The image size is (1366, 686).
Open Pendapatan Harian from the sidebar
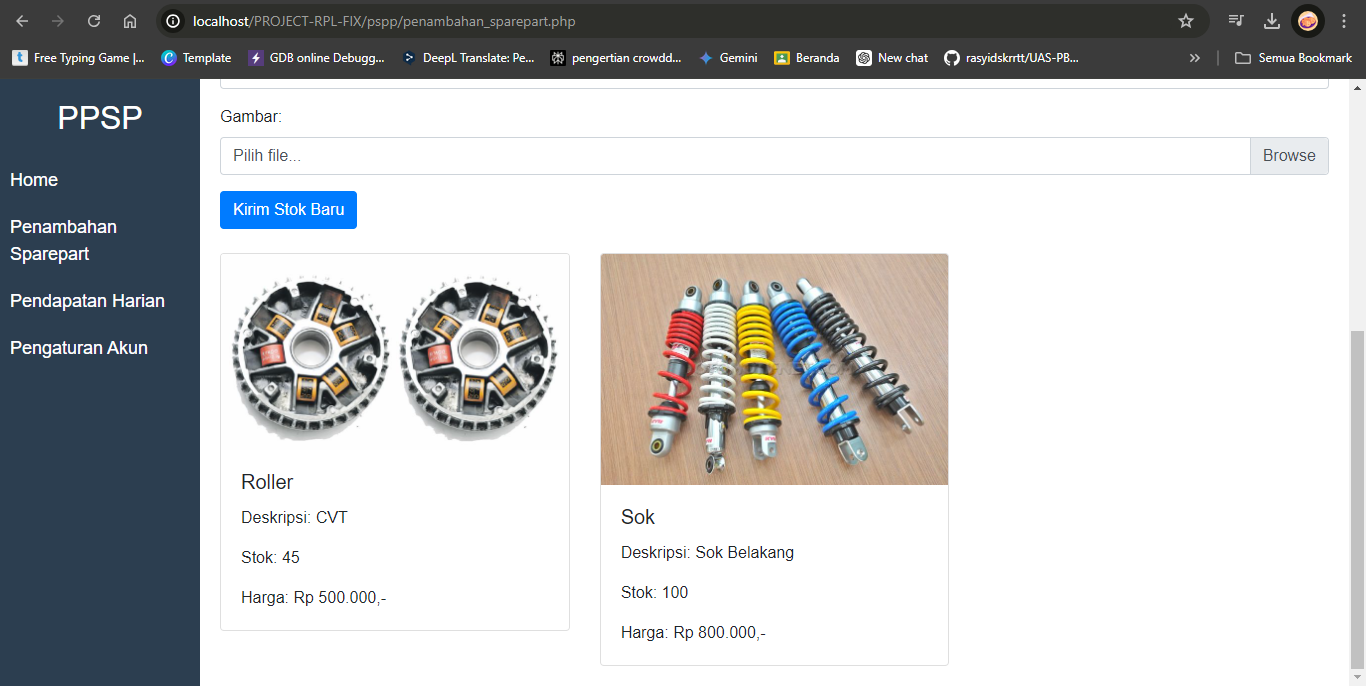[x=87, y=301]
